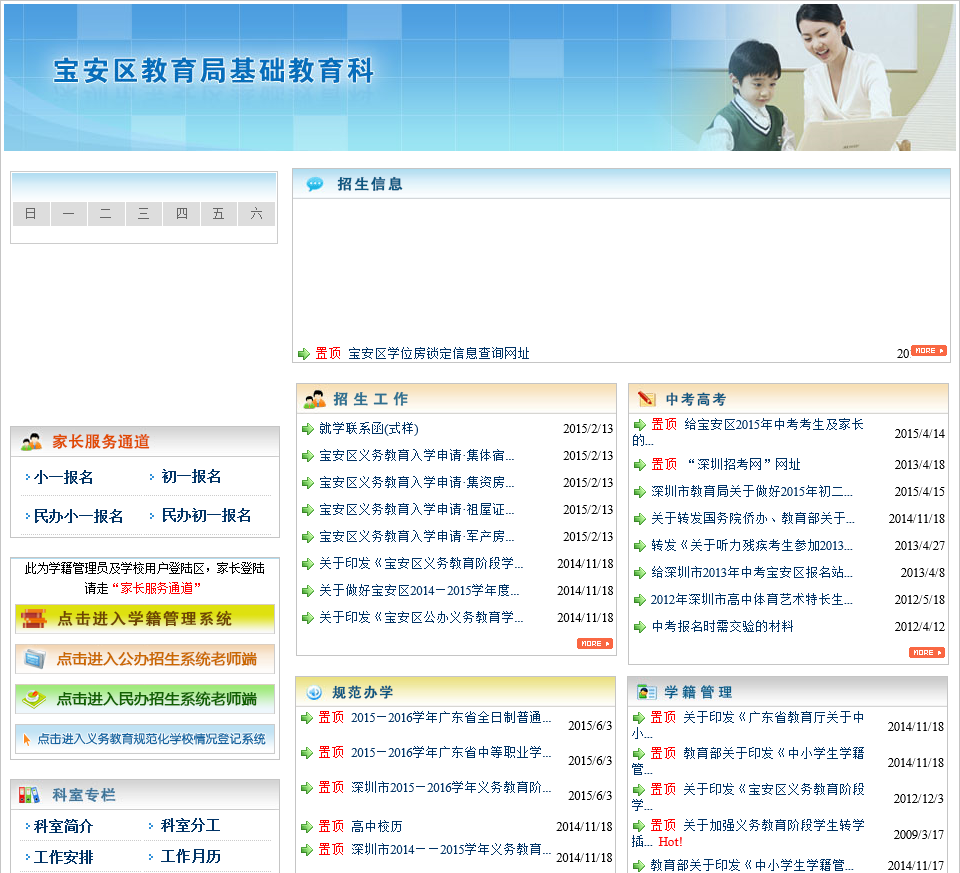Screen dimensions: 960x873
Task: Click the 学籍管理 ID card icon
Action: pyautogui.click(x=647, y=692)
